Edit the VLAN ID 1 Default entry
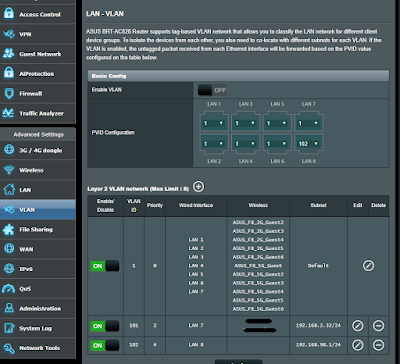This screenshot has width=400, height=364. (x=368, y=266)
